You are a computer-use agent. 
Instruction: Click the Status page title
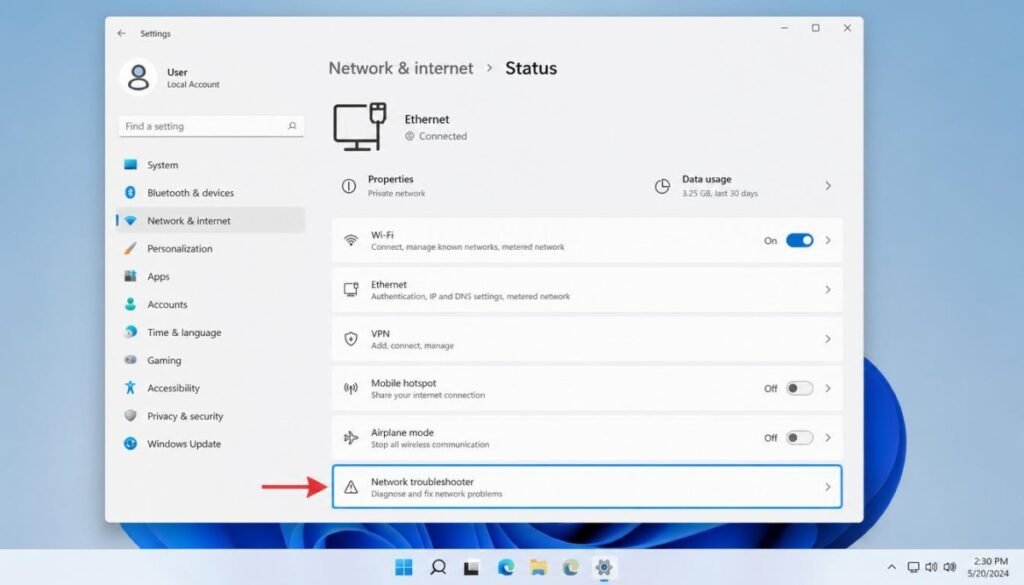(x=530, y=68)
